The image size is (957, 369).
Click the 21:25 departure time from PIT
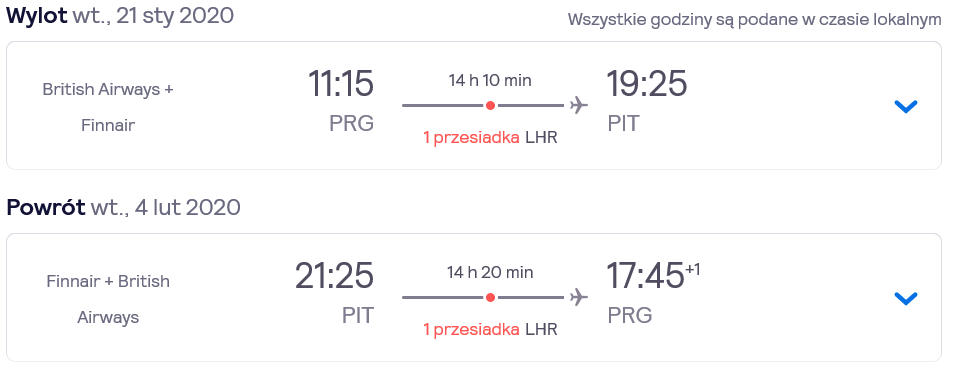[x=334, y=275]
